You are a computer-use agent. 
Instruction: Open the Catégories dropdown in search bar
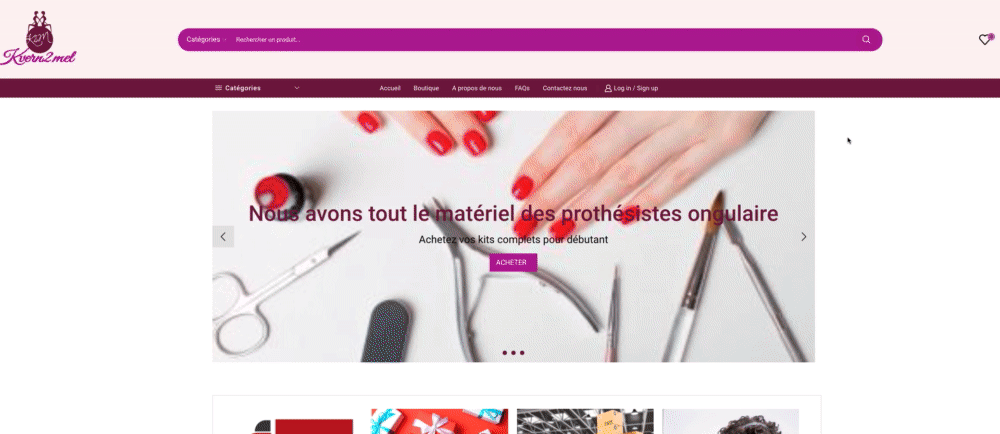coord(206,40)
